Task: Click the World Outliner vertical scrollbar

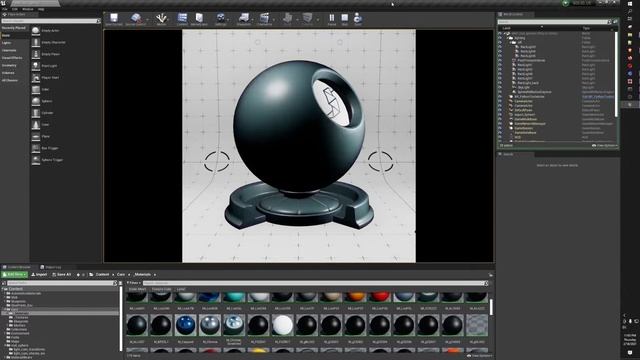Action: (616, 73)
